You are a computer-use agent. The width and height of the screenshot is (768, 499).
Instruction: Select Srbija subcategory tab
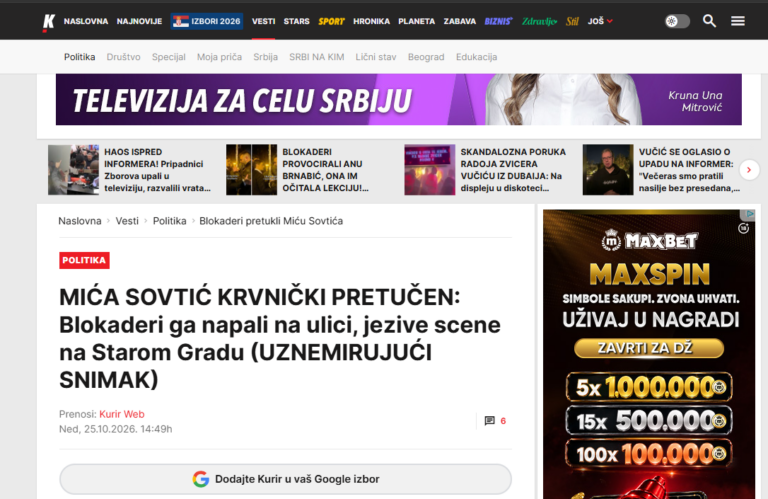point(265,57)
